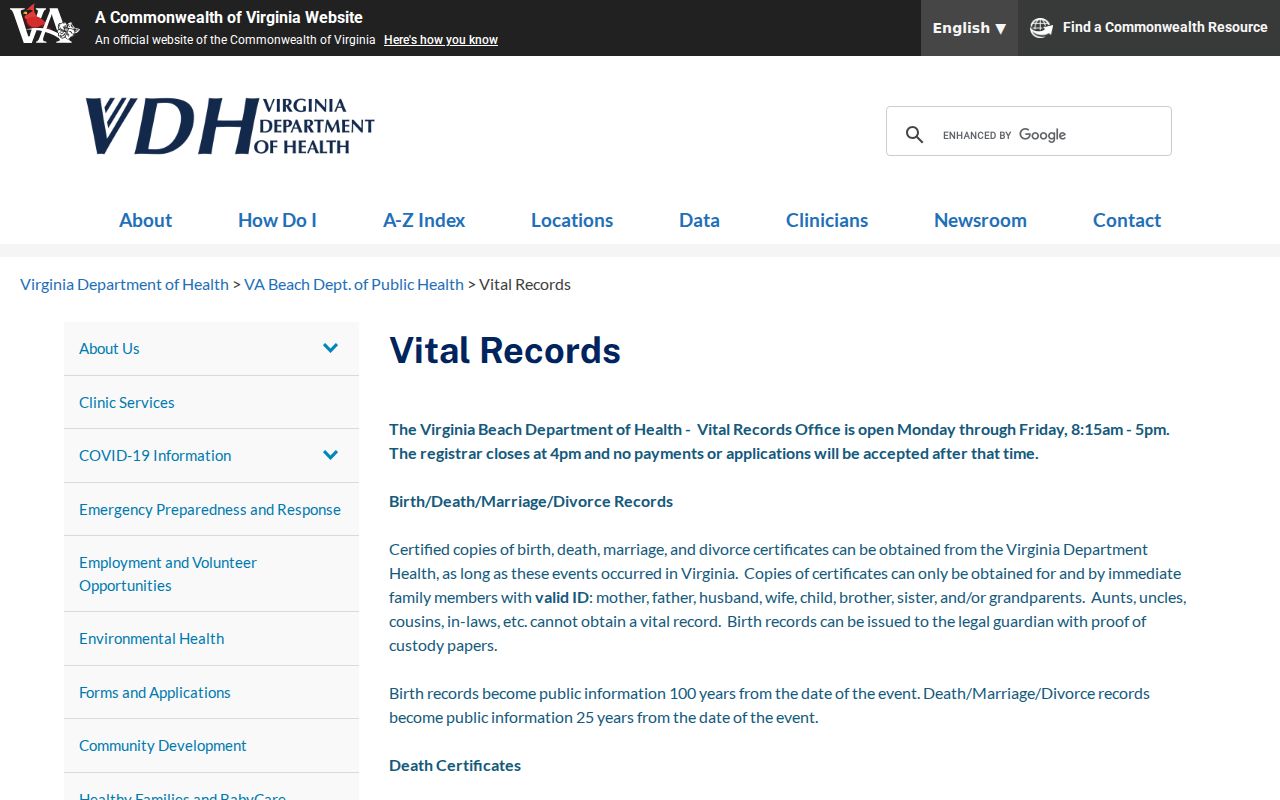
Task: Click the Death Certificates subheading
Action: 455,765
